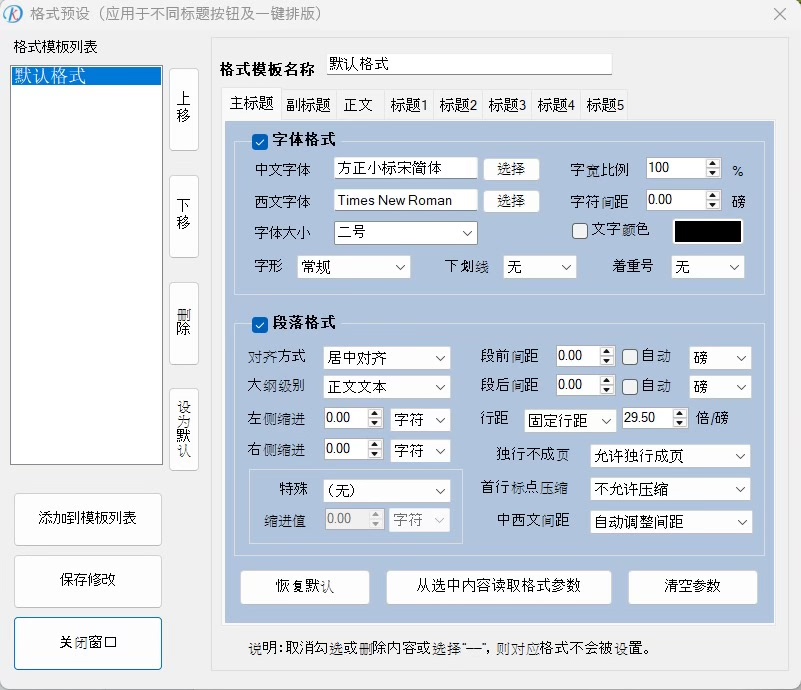This screenshot has width=801, height=690.
Task: Switch to the 标题5 tab
Action: 605,105
